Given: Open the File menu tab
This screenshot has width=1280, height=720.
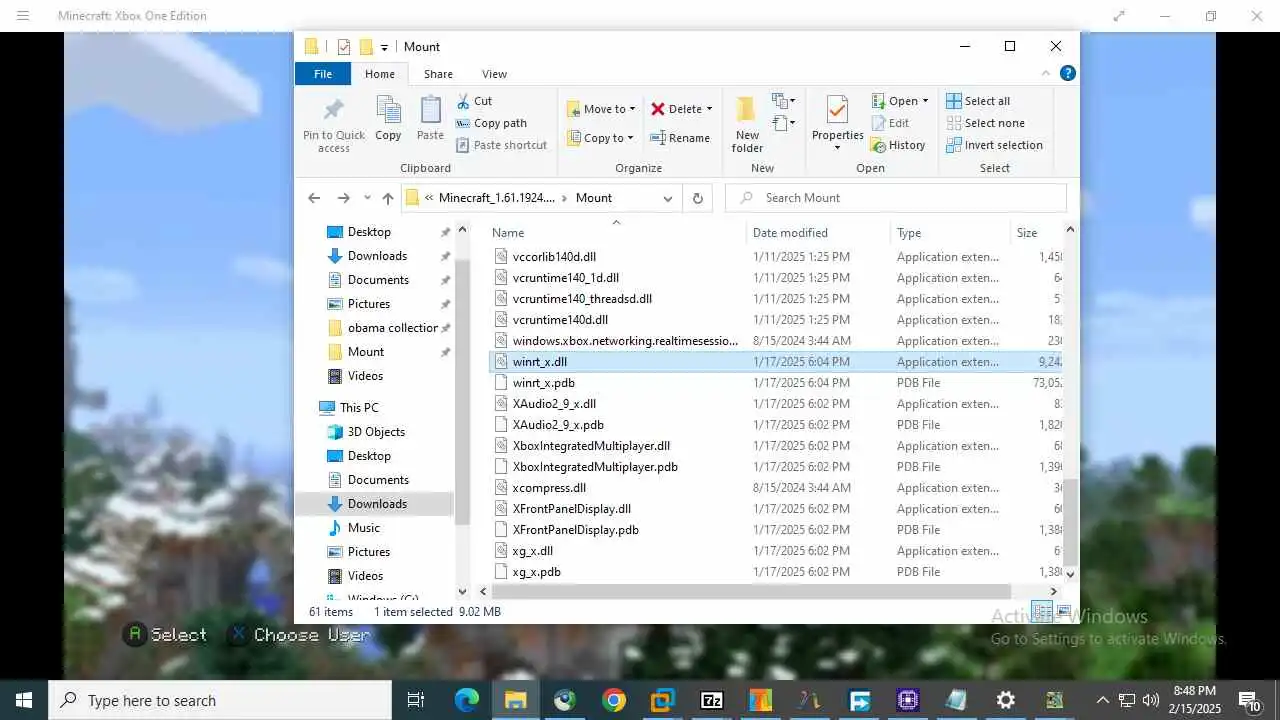Looking at the screenshot, I should coord(323,74).
